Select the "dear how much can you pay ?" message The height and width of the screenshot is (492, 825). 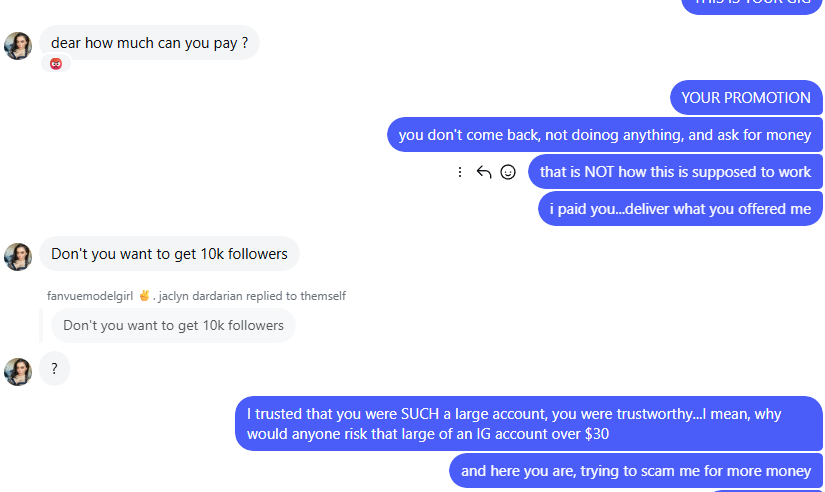pyautogui.click(x=149, y=43)
